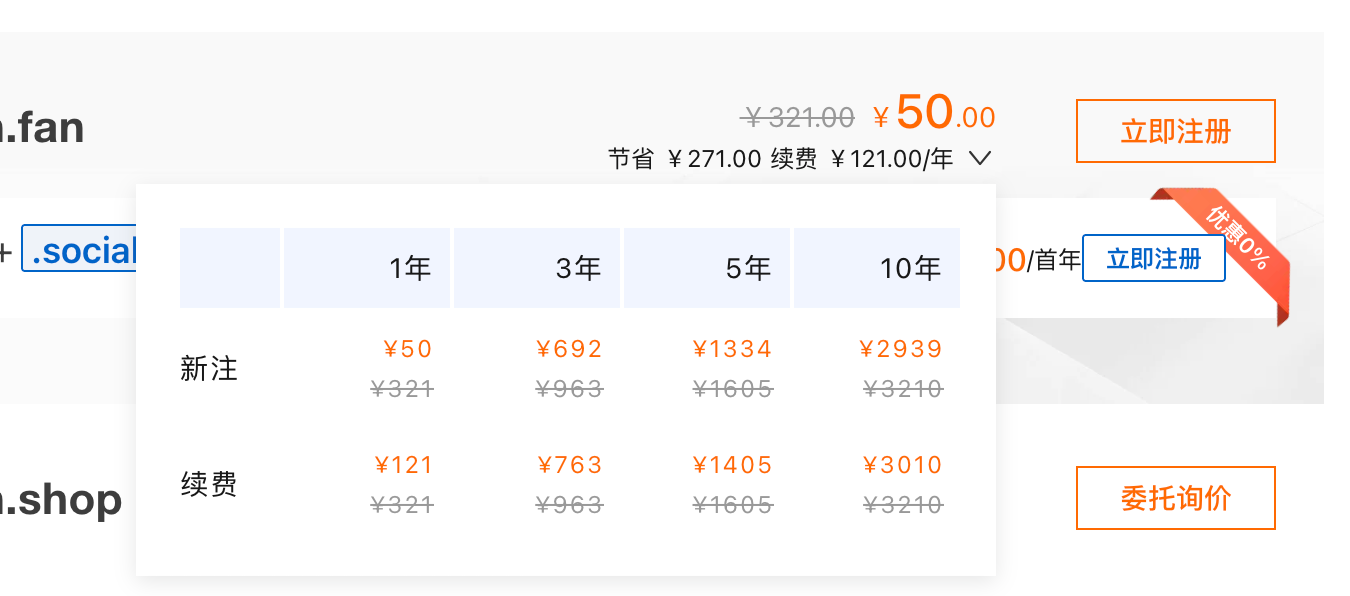Click the blue 立即注册 button
1350x596 pixels.
[1154, 259]
